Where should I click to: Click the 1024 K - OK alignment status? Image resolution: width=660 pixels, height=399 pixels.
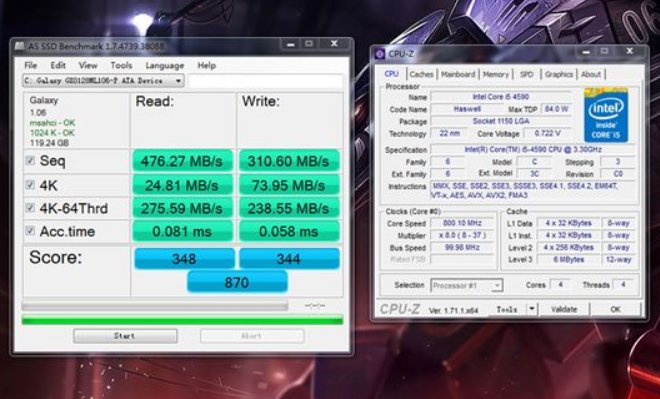click(x=52, y=133)
